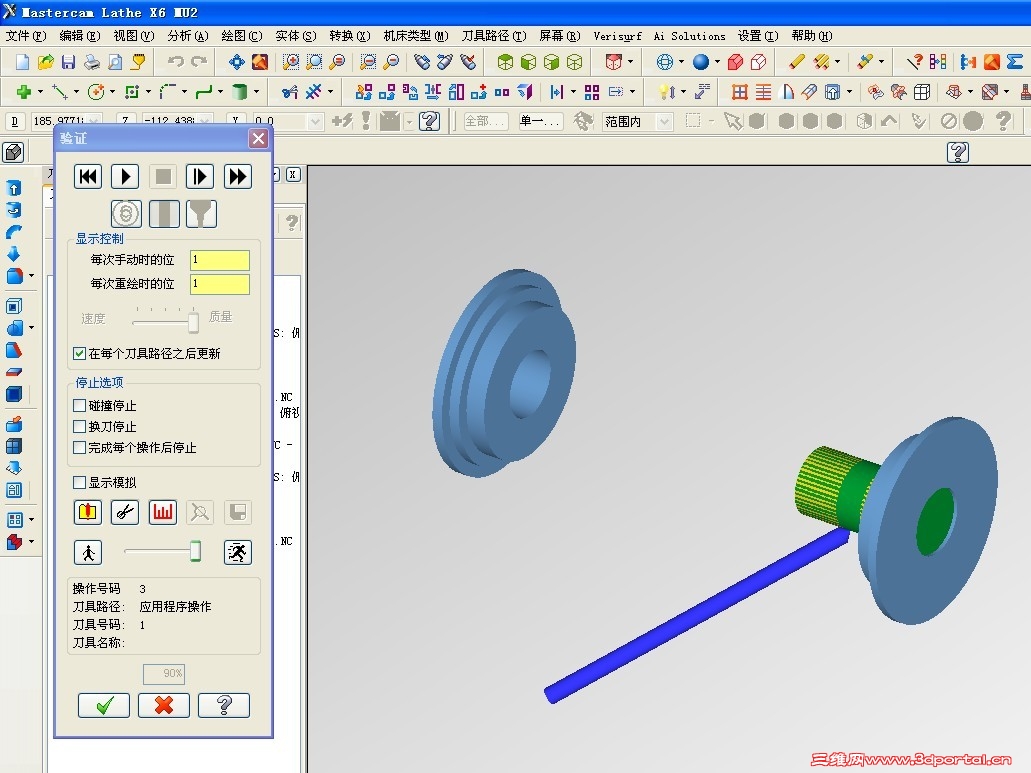Click the blue up-arrow sidebar icon
The image size is (1031, 773).
[14, 188]
